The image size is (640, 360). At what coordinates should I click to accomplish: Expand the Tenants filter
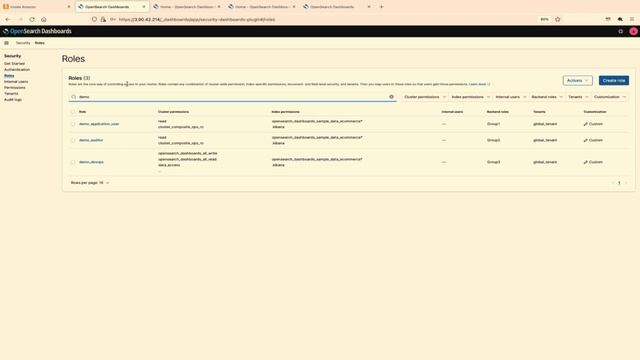click(578, 97)
